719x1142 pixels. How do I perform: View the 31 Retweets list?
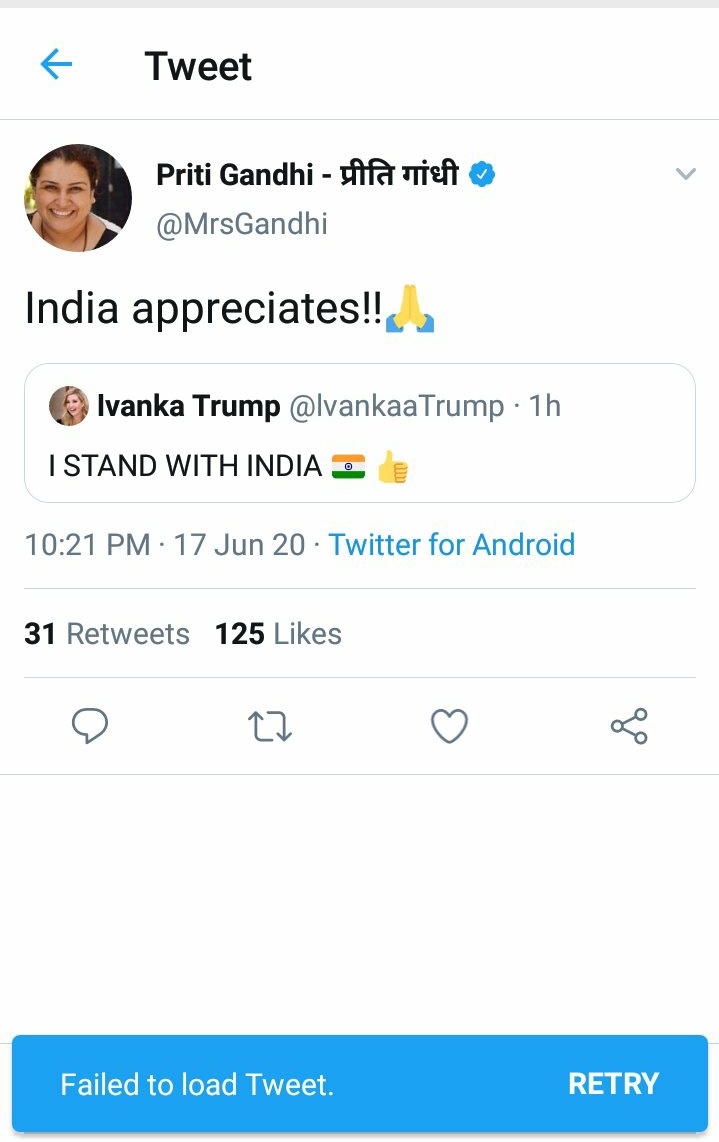(x=107, y=634)
